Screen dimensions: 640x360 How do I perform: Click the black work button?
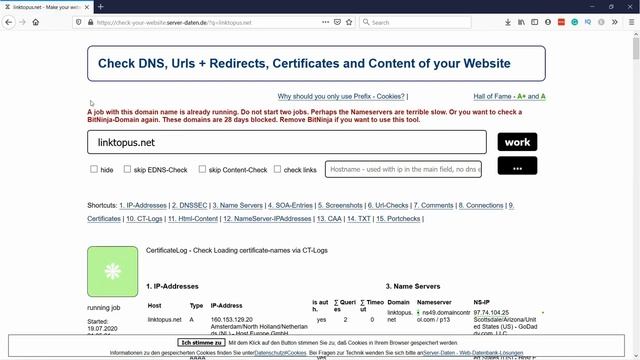[x=517, y=142]
